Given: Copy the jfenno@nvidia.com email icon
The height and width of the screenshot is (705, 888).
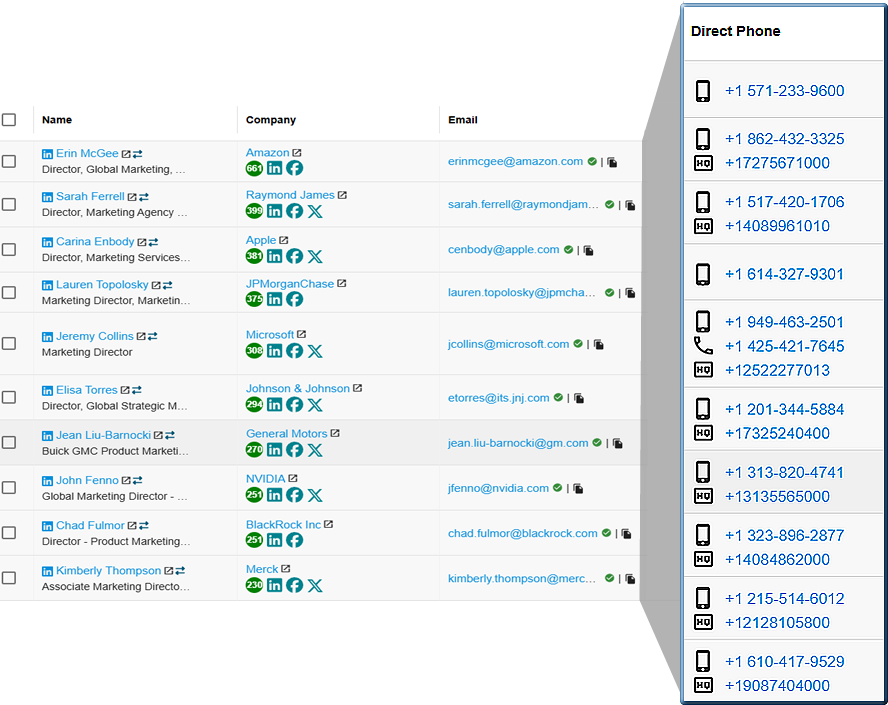Looking at the screenshot, I should pyautogui.click(x=578, y=489).
